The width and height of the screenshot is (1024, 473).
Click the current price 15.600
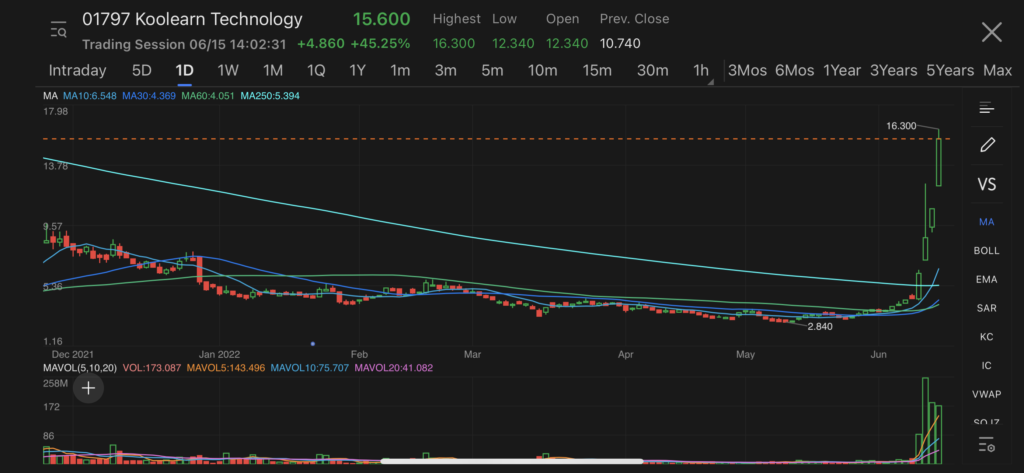381,19
